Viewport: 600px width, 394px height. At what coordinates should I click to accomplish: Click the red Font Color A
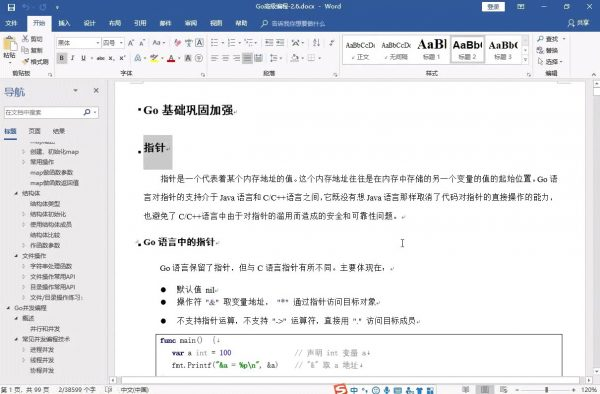click(x=171, y=58)
